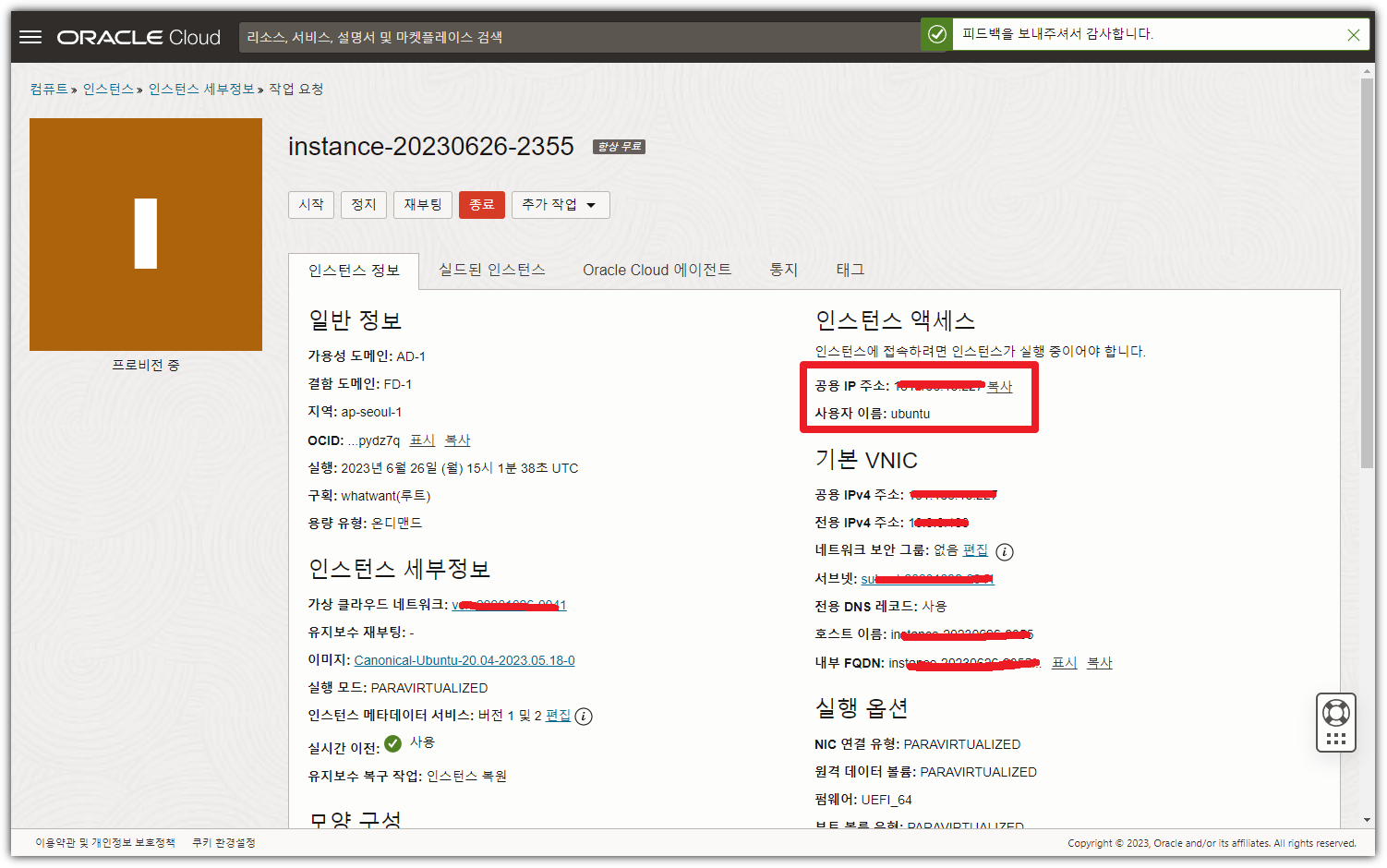Edit the network security group
The height and width of the screenshot is (868, 1387).
click(975, 550)
